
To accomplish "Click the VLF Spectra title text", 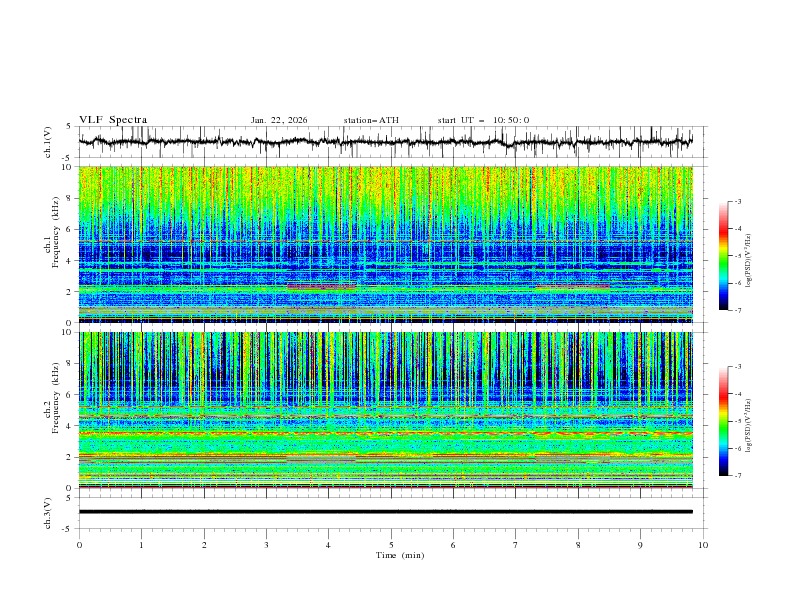I will [113, 119].
